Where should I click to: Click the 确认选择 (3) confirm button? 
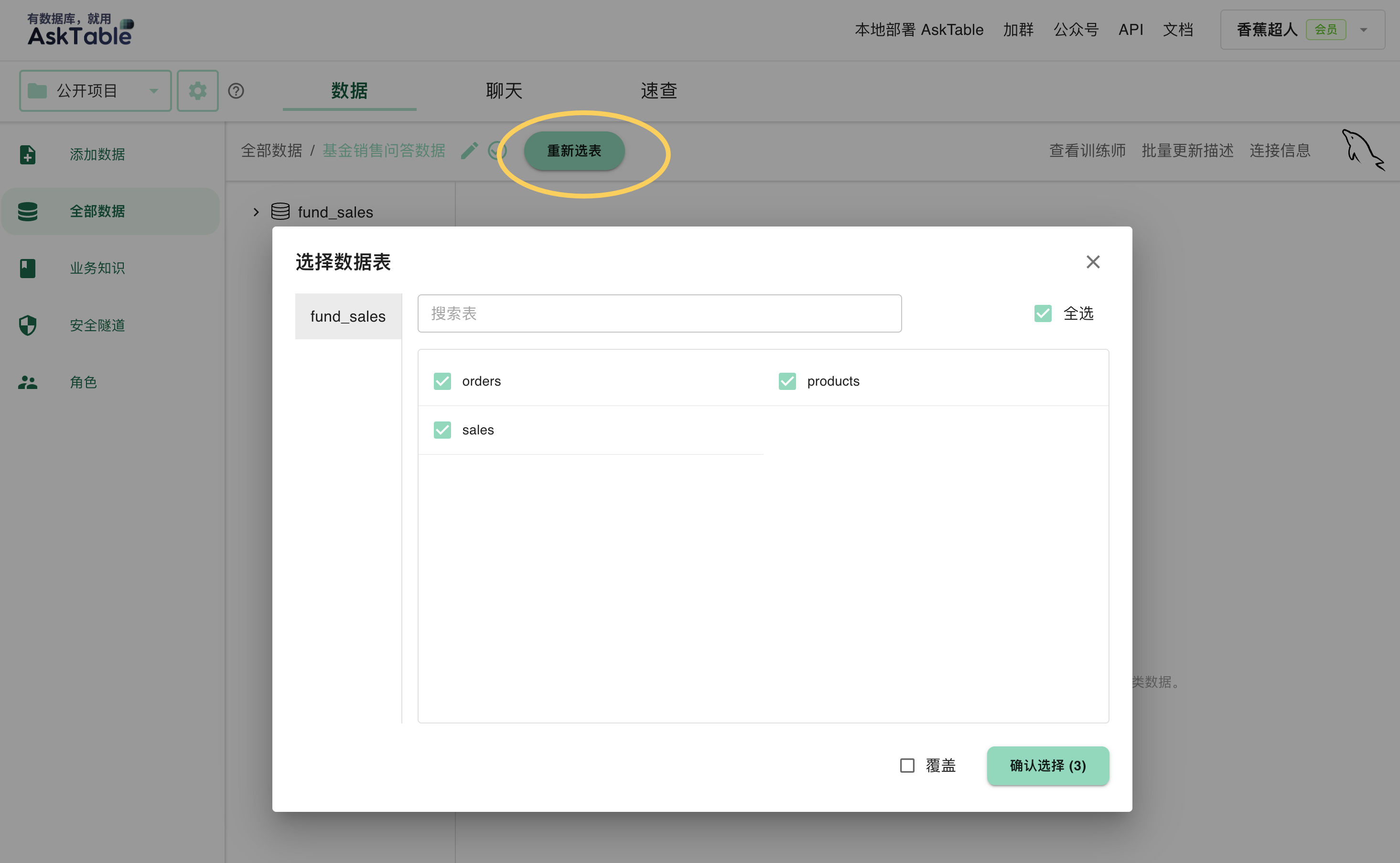(x=1047, y=766)
